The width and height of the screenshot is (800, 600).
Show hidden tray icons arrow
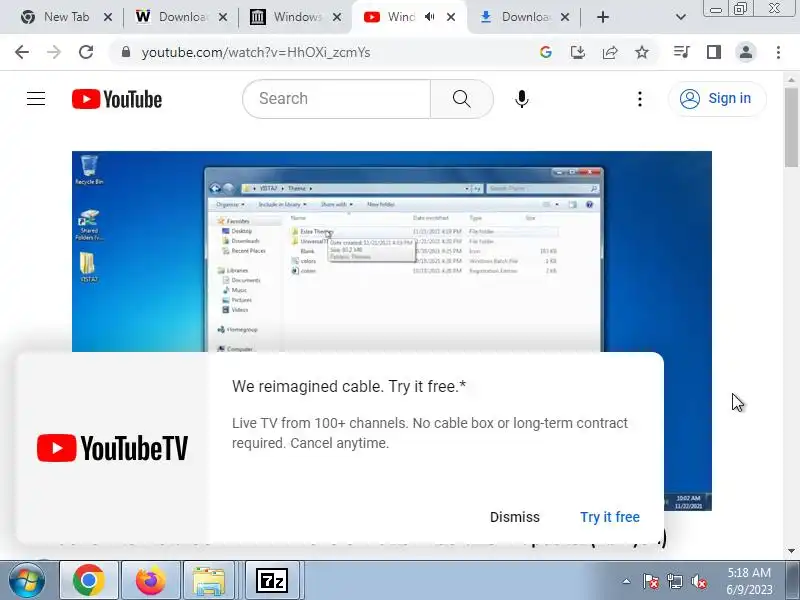[627, 581]
